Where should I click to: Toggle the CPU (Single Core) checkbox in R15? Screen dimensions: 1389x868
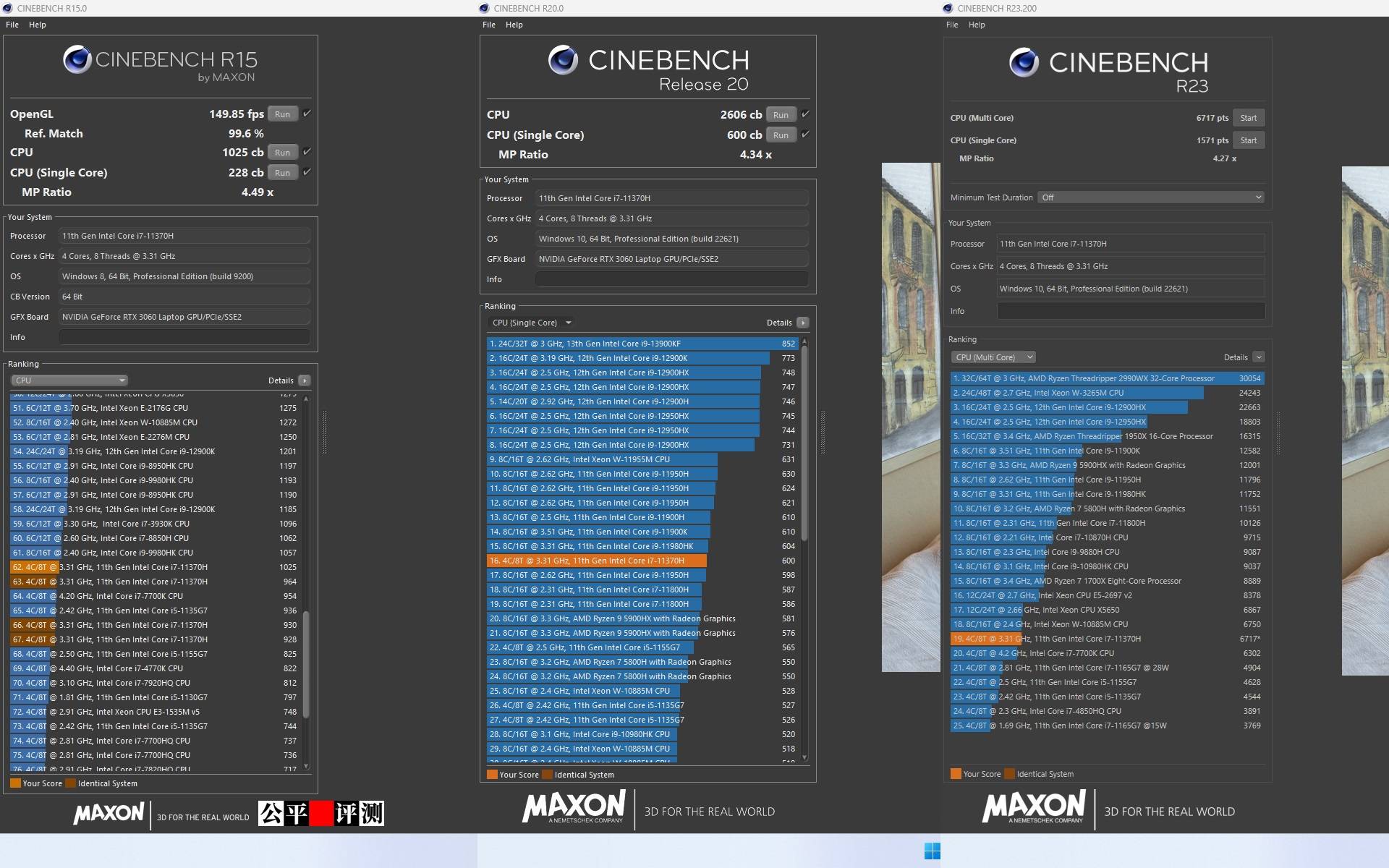point(307,172)
